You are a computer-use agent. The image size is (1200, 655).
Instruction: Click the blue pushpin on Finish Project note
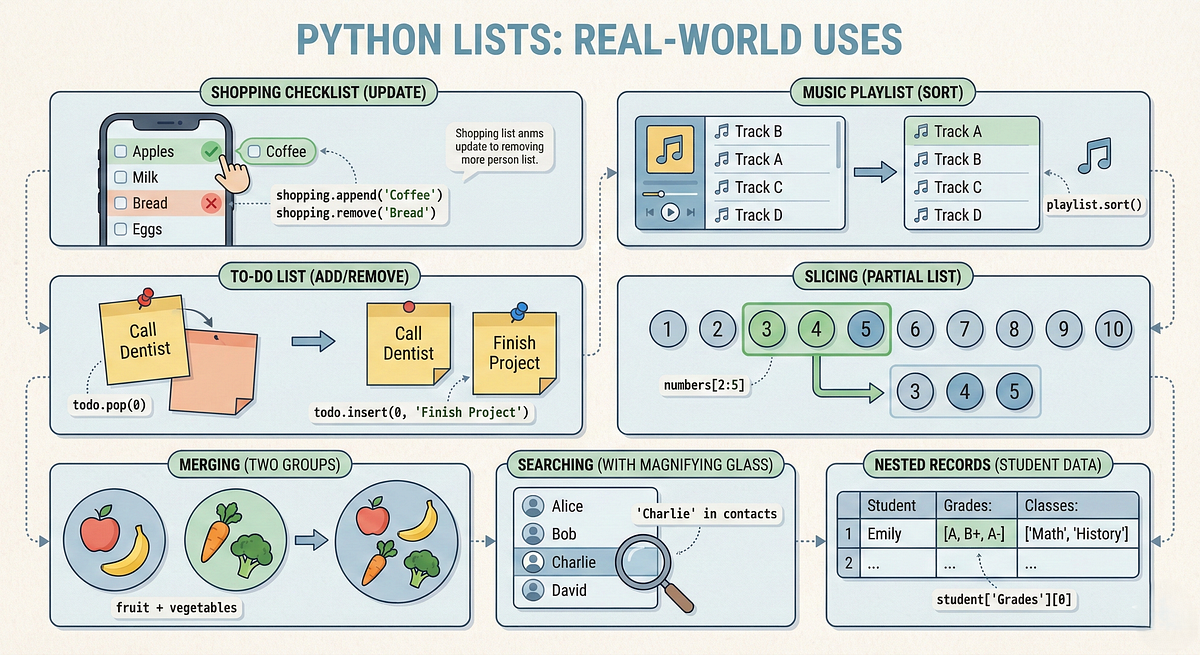[518, 314]
